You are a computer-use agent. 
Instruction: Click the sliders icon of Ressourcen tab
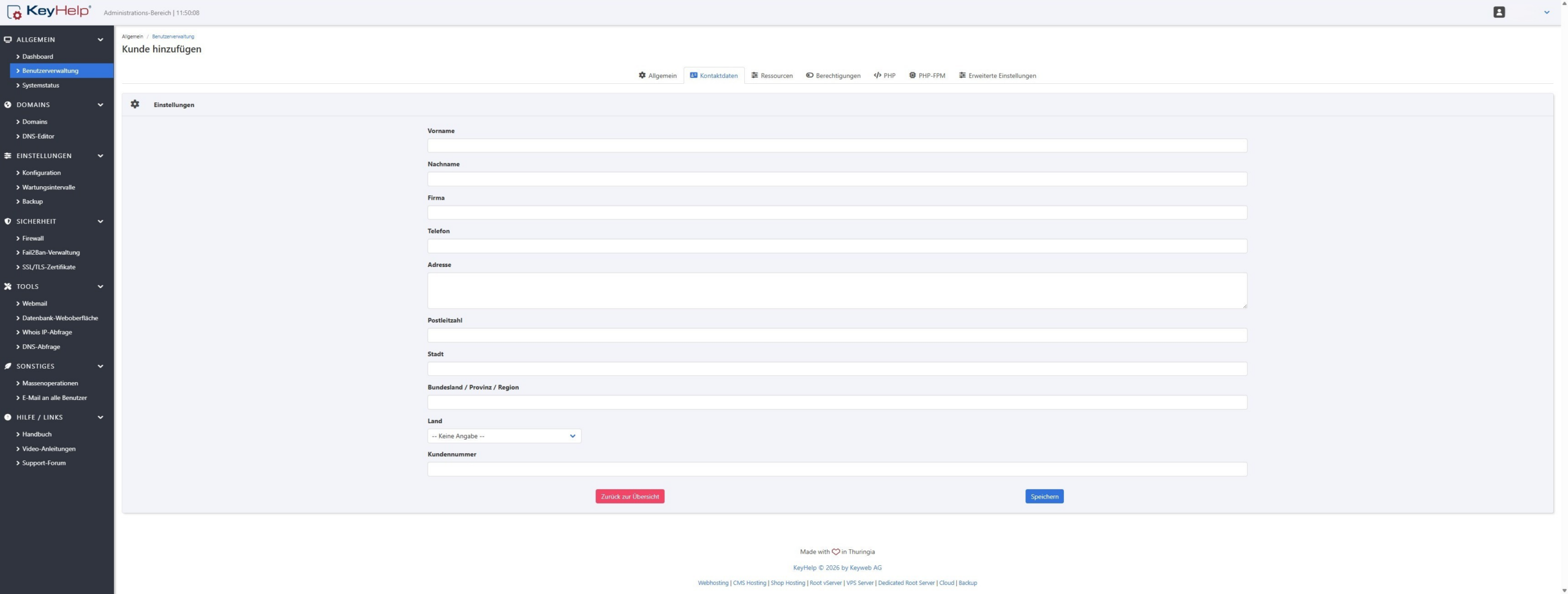(755, 75)
